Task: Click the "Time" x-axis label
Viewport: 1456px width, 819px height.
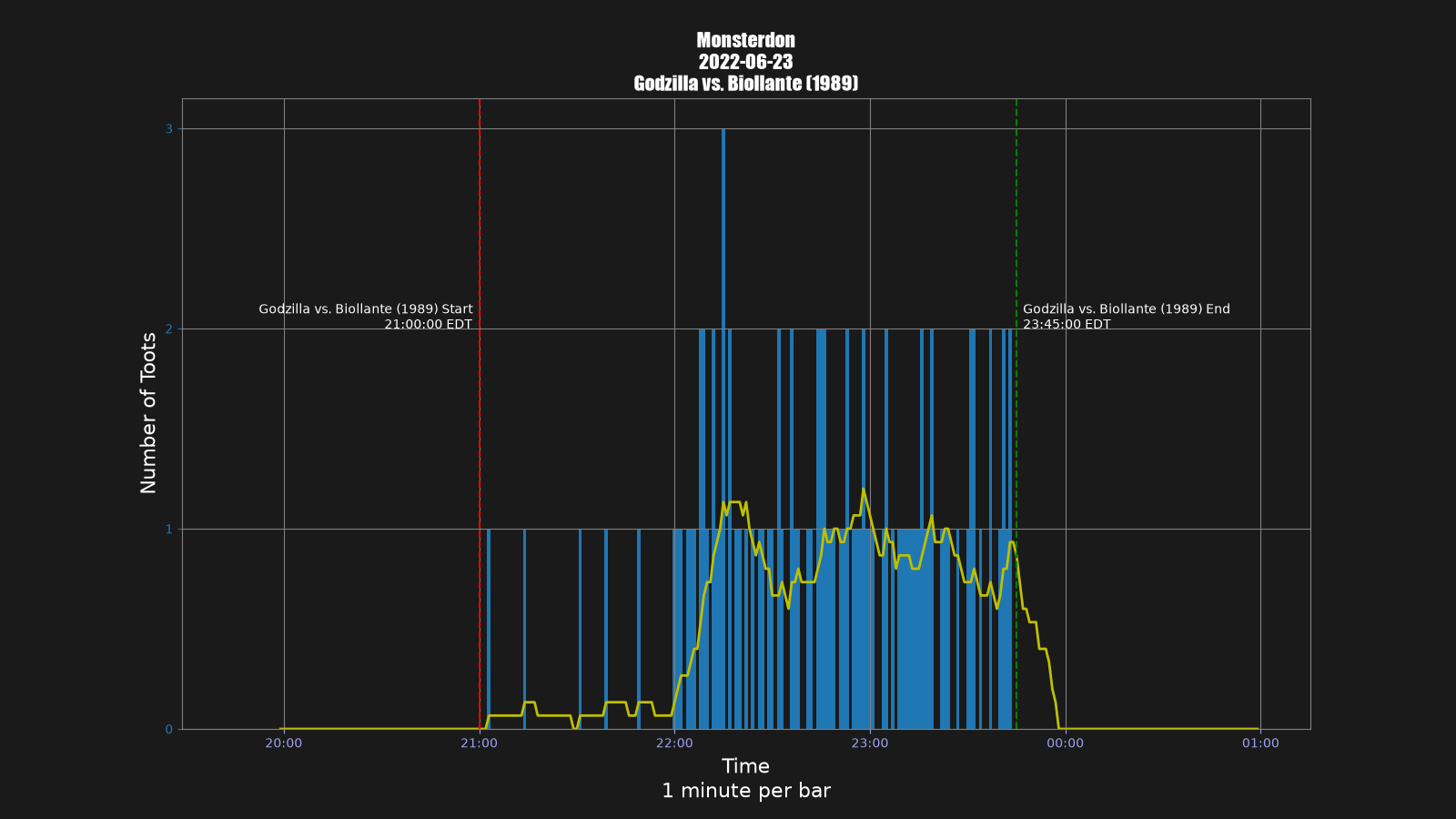Action: click(x=746, y=766)
